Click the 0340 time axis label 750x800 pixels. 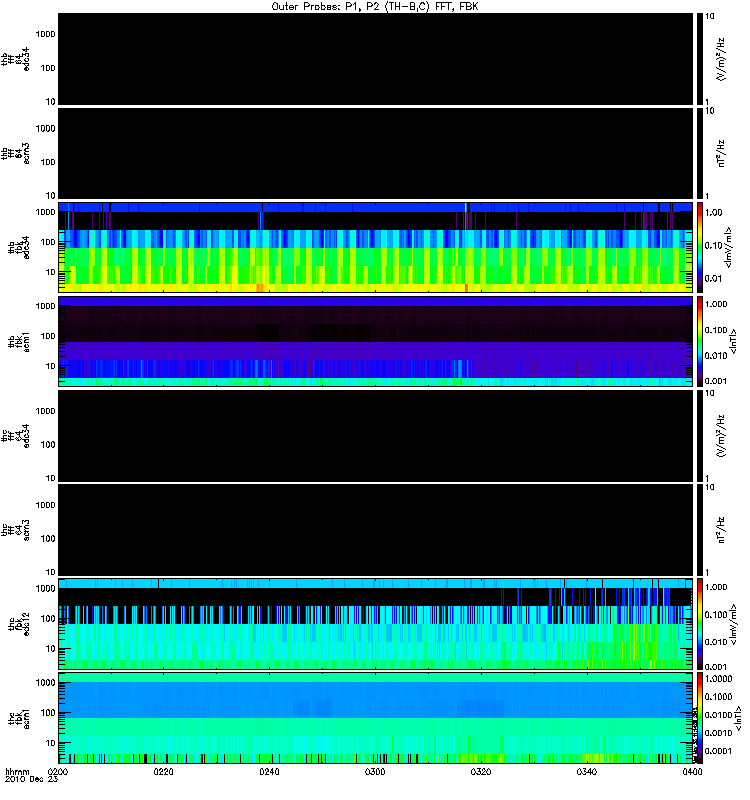(x=587, y=771)
